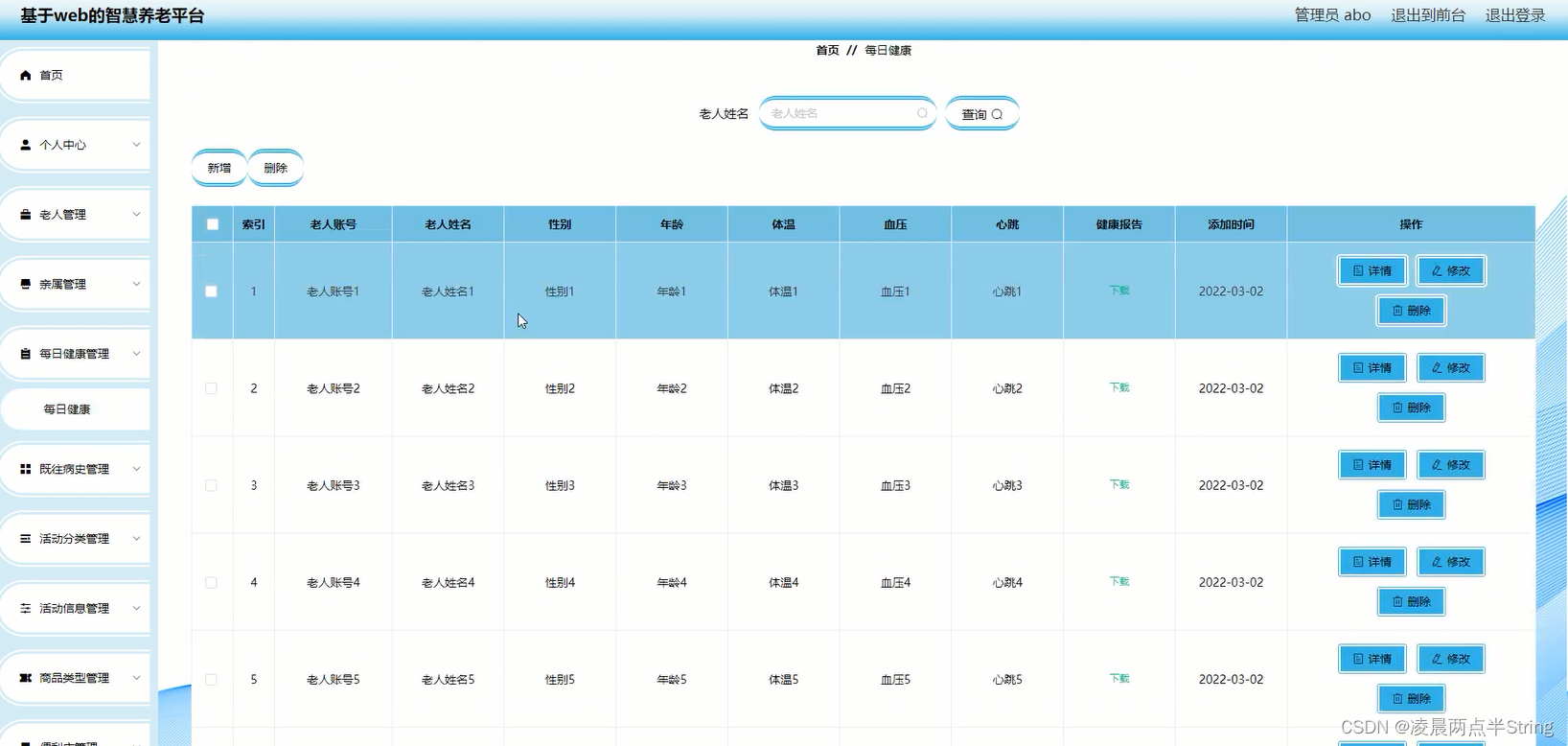Check the checkbox for row 老人账号2
Viewport: 1568px width, 746px height.
click(211, 388)
